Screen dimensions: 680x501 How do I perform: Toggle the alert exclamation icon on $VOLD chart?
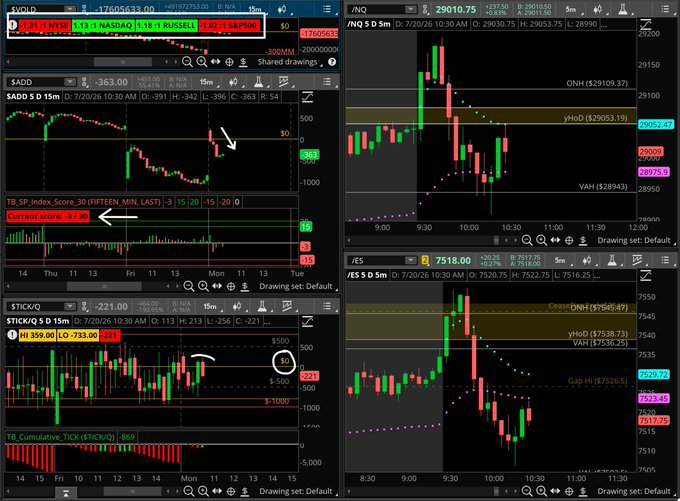12,25
